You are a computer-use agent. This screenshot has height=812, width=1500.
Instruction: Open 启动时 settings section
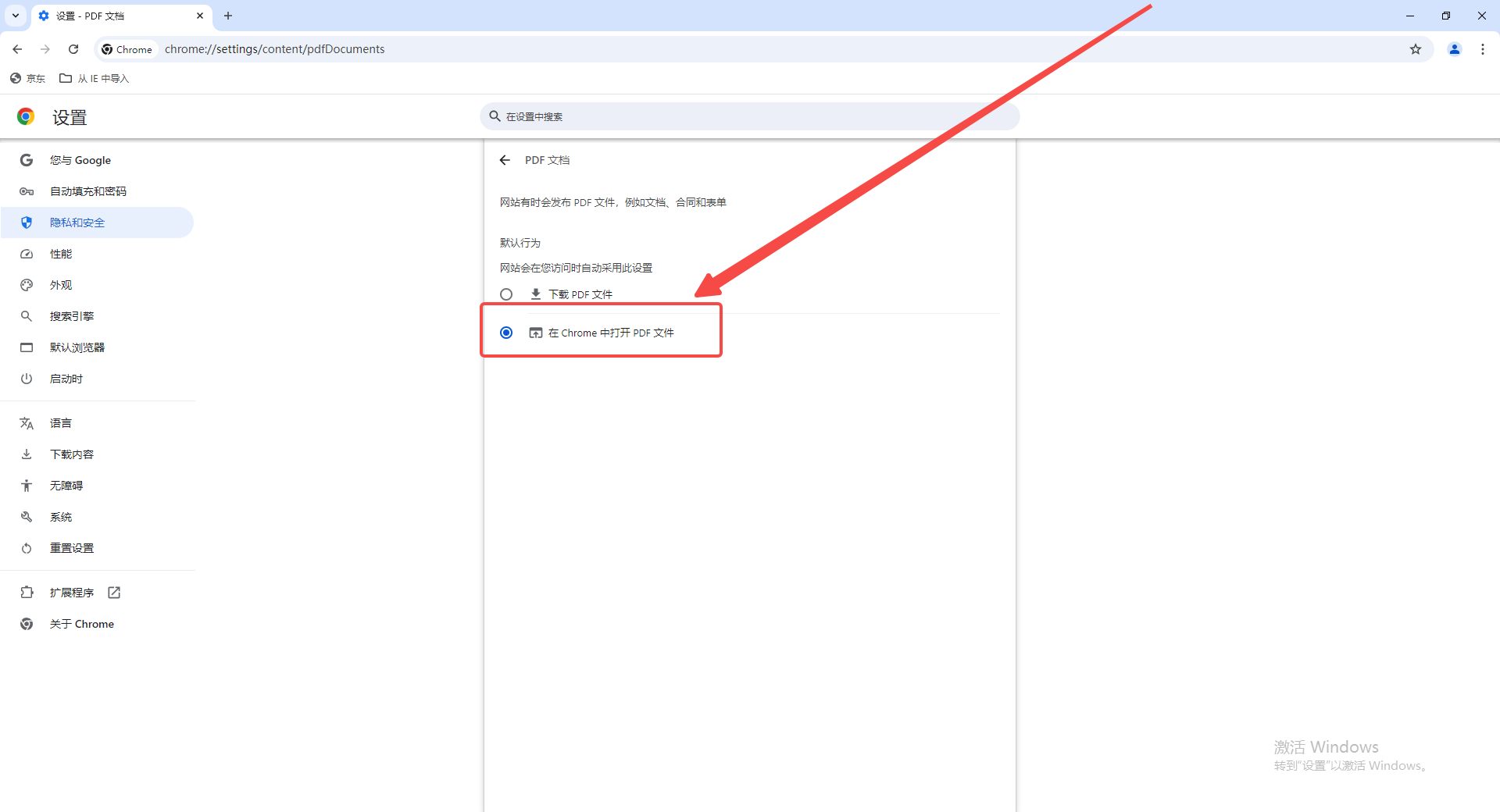click(x=98, y=379)
